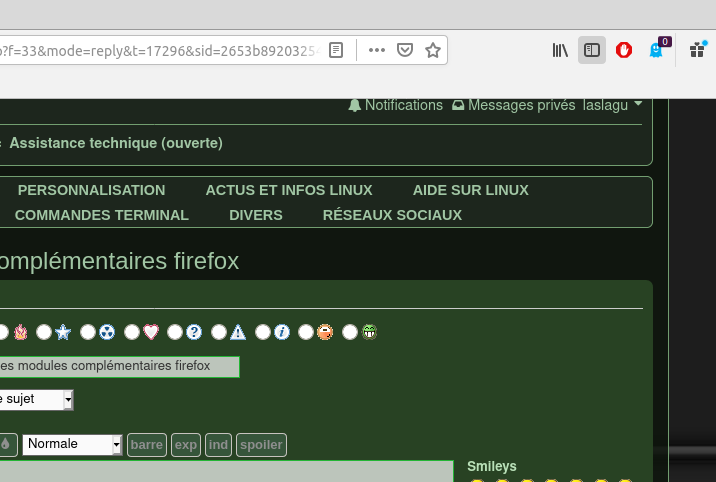Viewport: 716px width, 482px height.
Task: Open ACTUS ET INFOS LINUX menu
Action: coord(289,190)
